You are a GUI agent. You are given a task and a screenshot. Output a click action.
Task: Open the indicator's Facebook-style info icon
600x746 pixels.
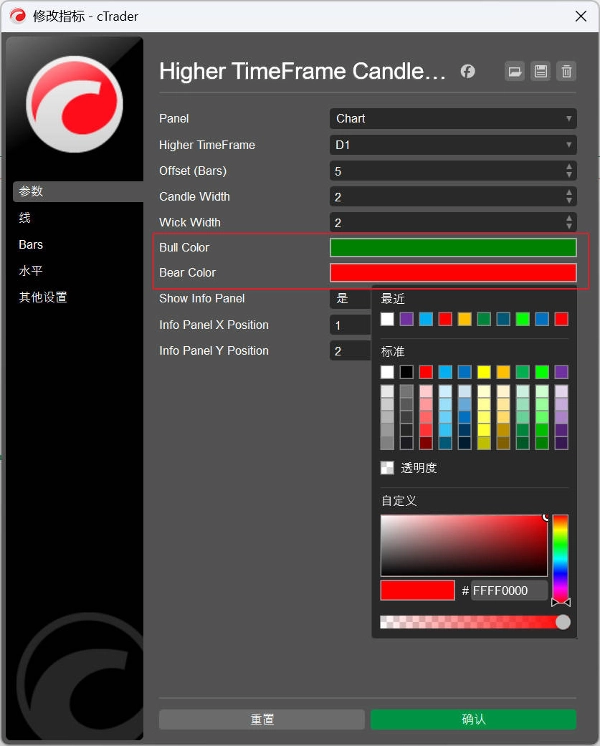pos(468,71)
